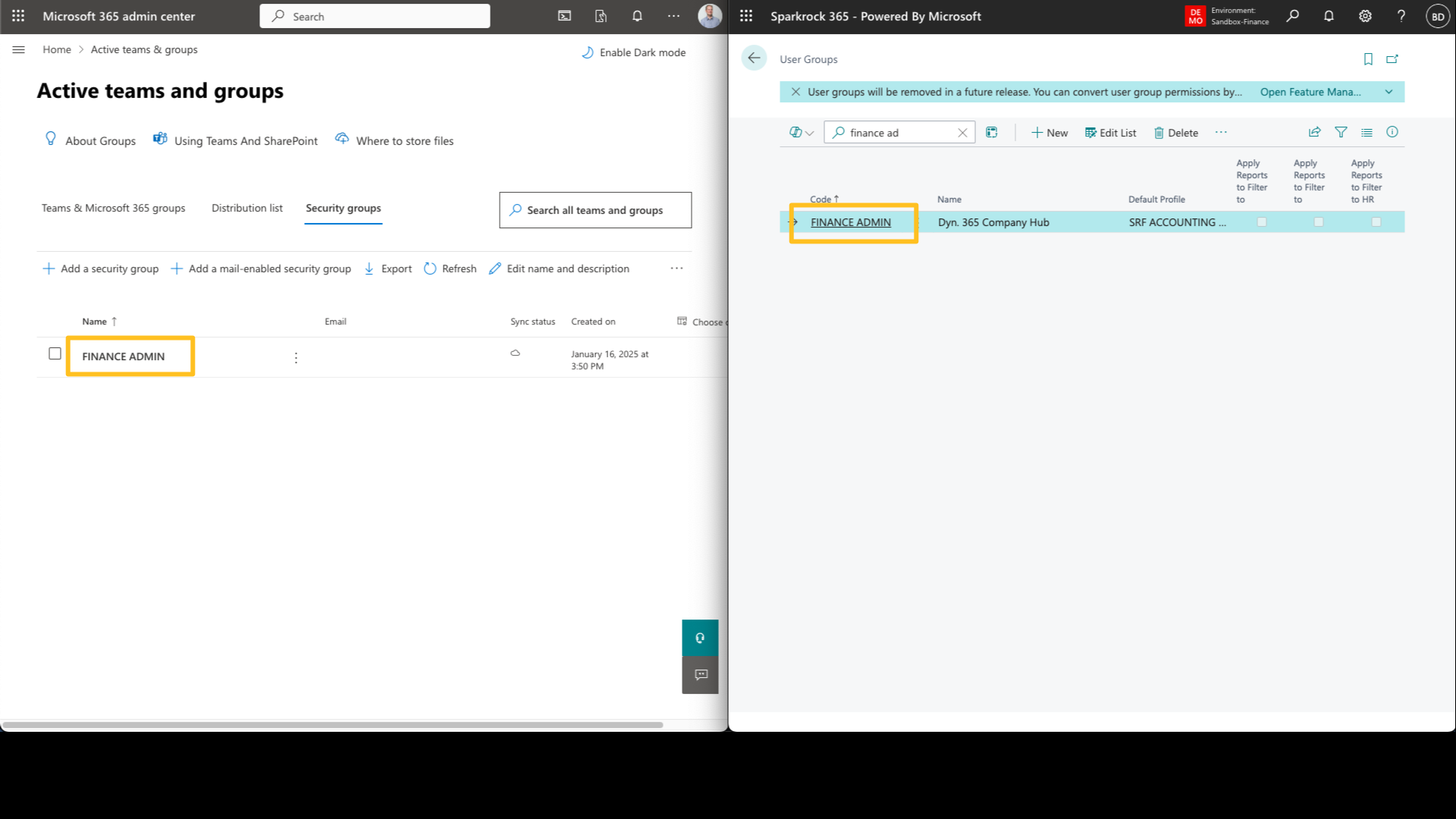Click the bookmark icon in User Groups
Viewport: 1456px width, 819px height.
(x=1368, y=59)
